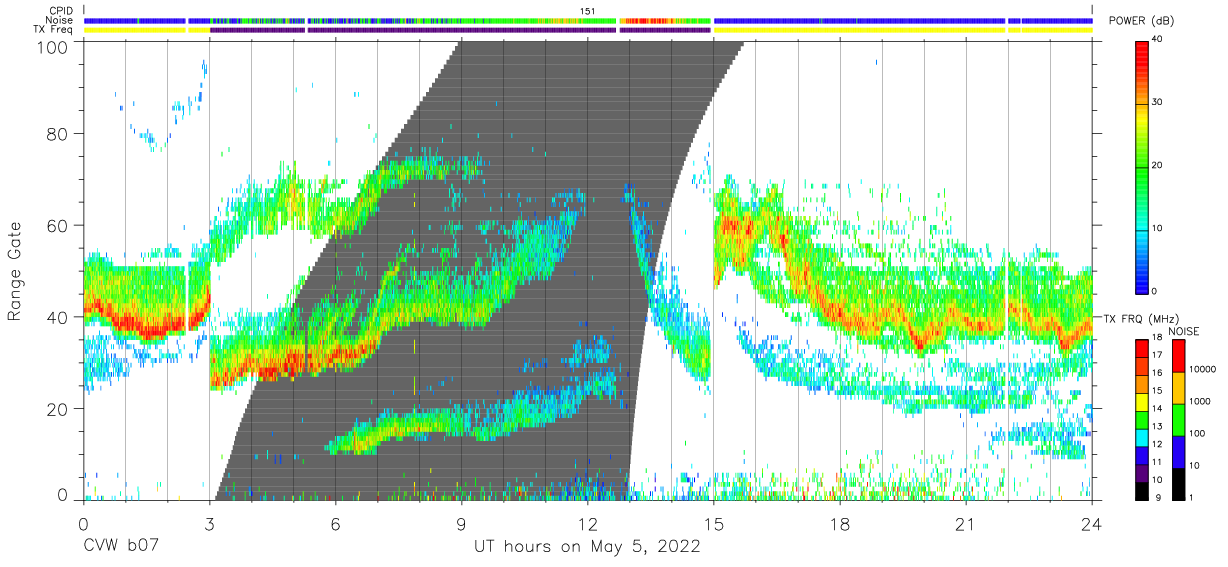Click x-axis tick label '21'
This screenshot has height=567, width=1228.
966,524
